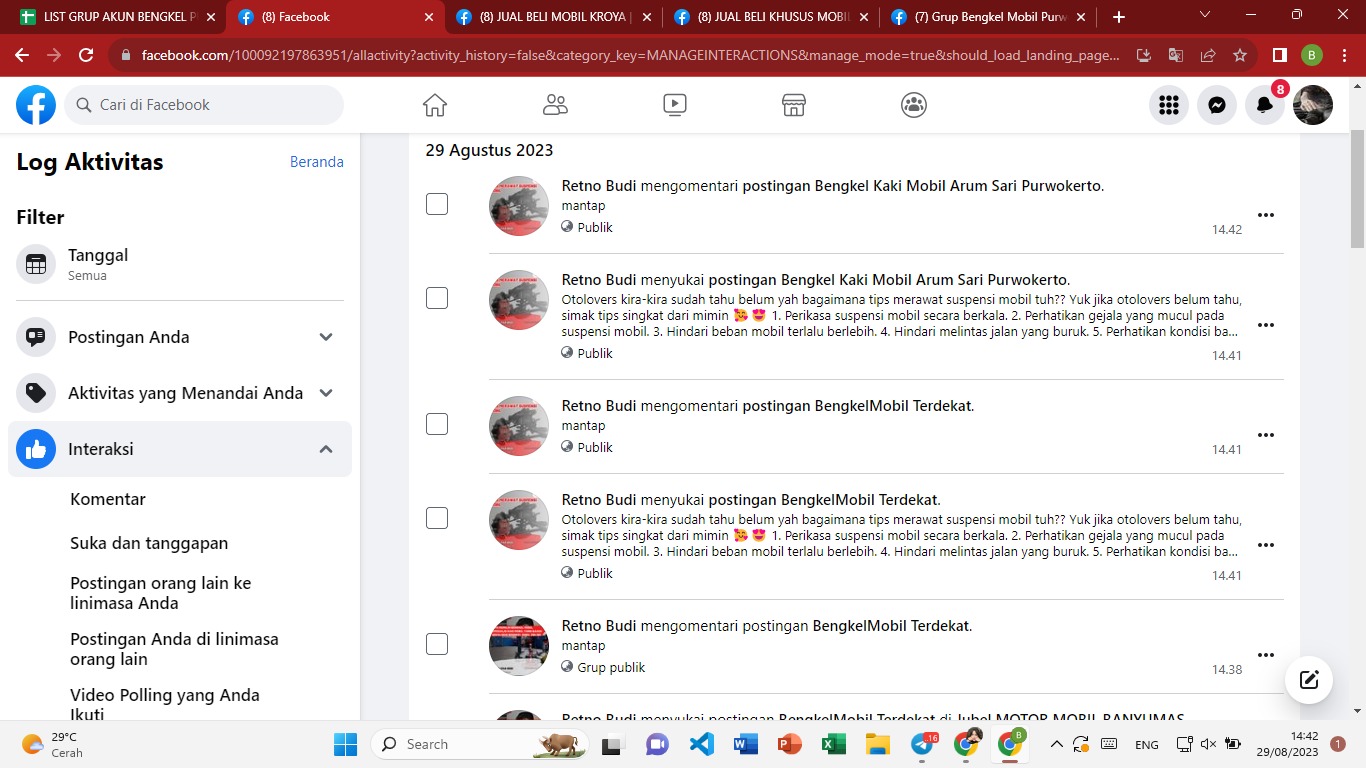Go to the Facebook Home feed icon
1366x768 pixels.
[434, 105]
